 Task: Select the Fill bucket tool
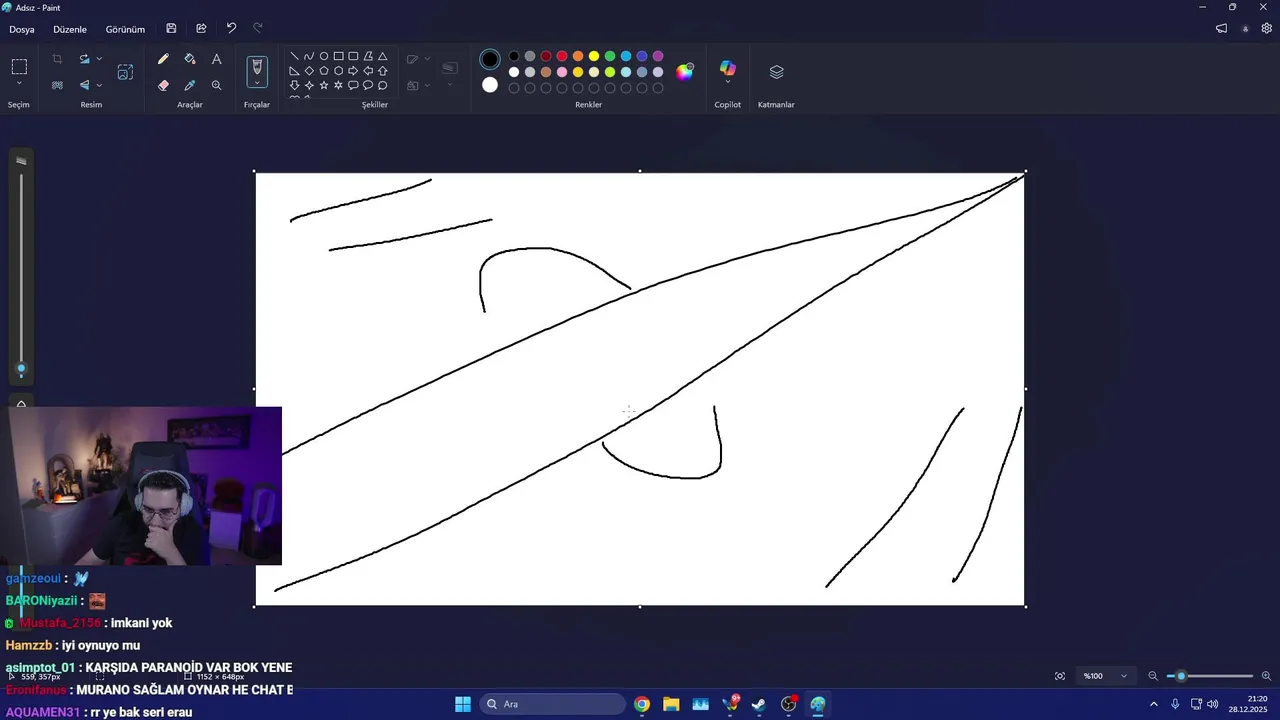[x=190, y=59]
